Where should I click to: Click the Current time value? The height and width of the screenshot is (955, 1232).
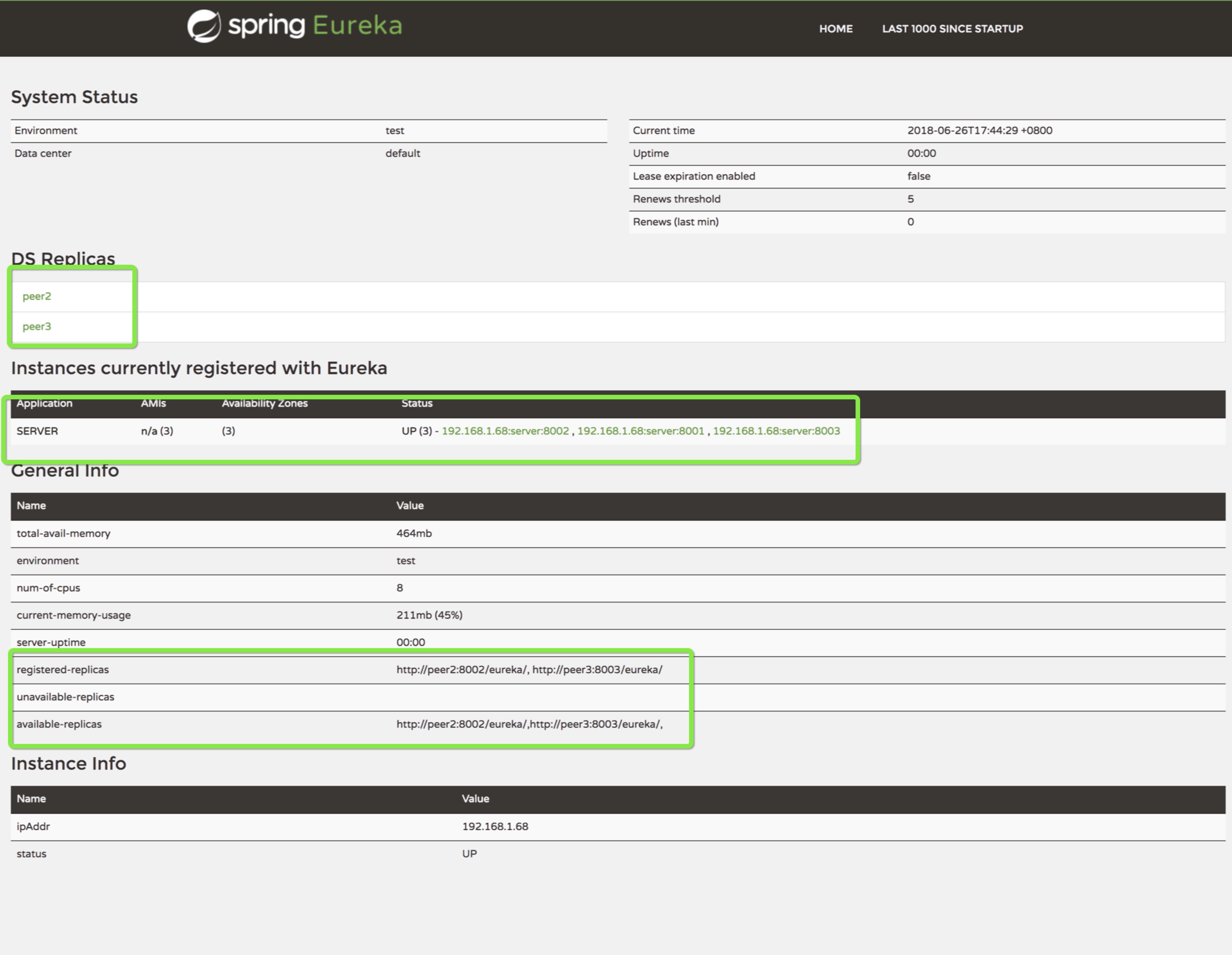point(979,131)
